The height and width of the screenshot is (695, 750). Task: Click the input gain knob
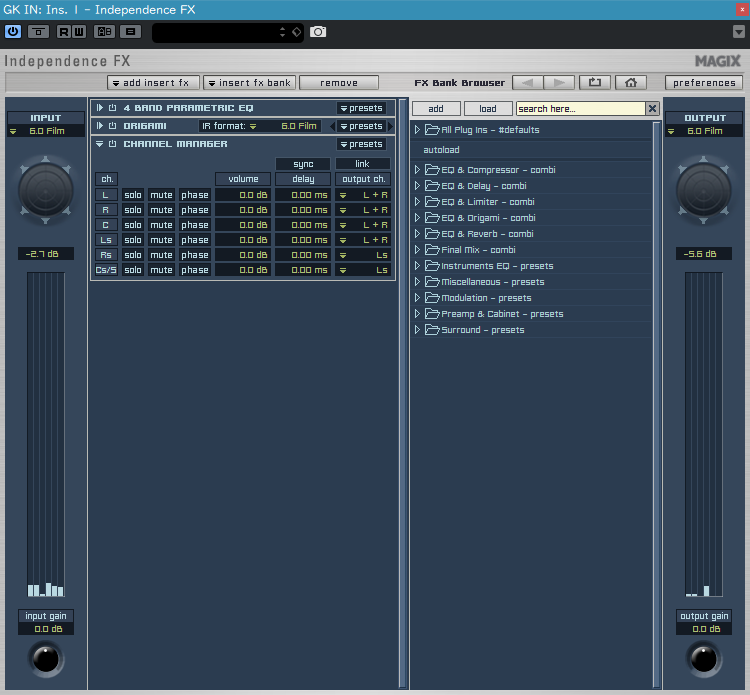click(46, 659)
